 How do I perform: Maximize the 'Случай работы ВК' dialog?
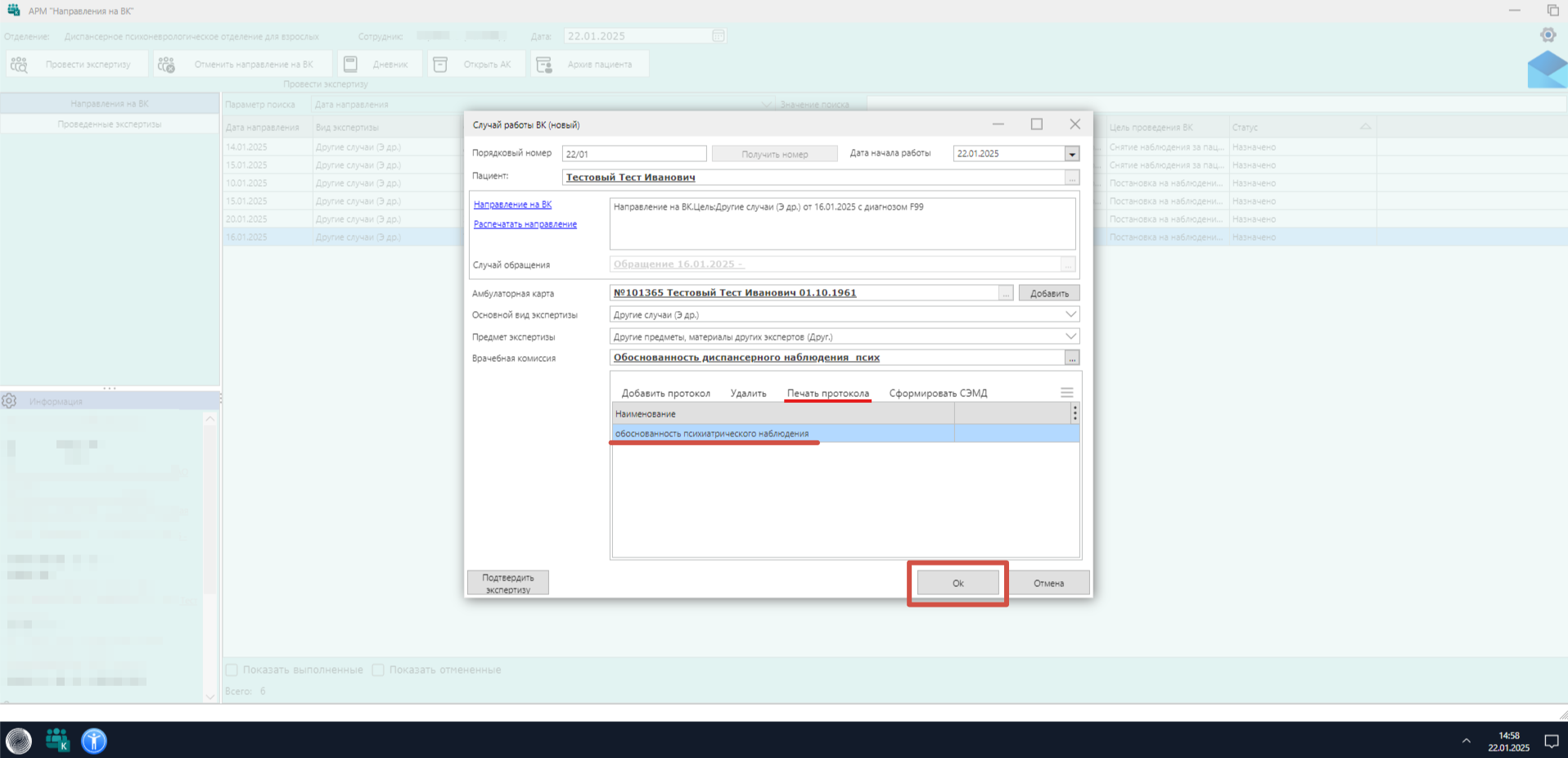coord(1037,124)
